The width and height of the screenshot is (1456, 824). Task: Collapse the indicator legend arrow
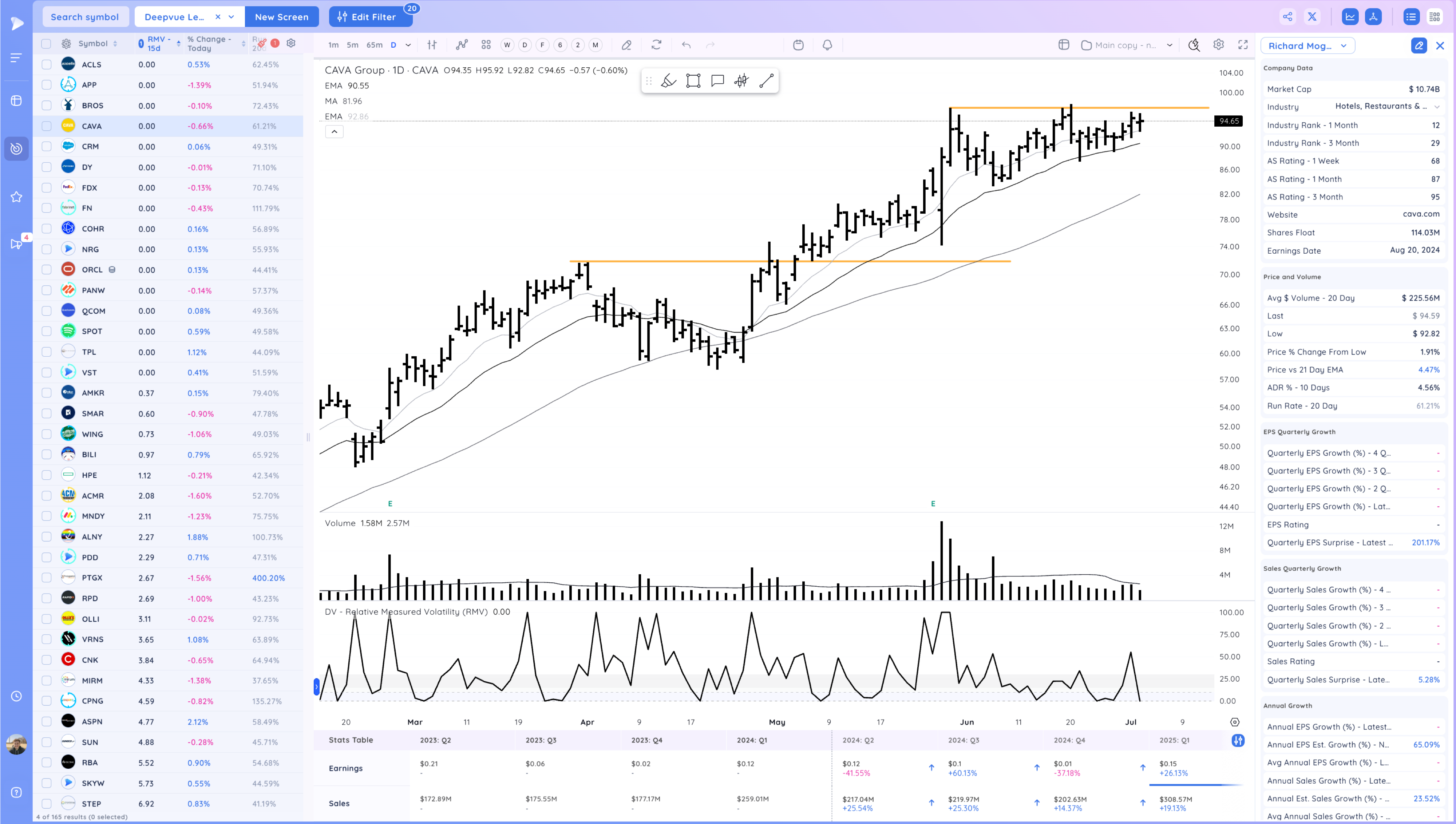tap(335, 132)
